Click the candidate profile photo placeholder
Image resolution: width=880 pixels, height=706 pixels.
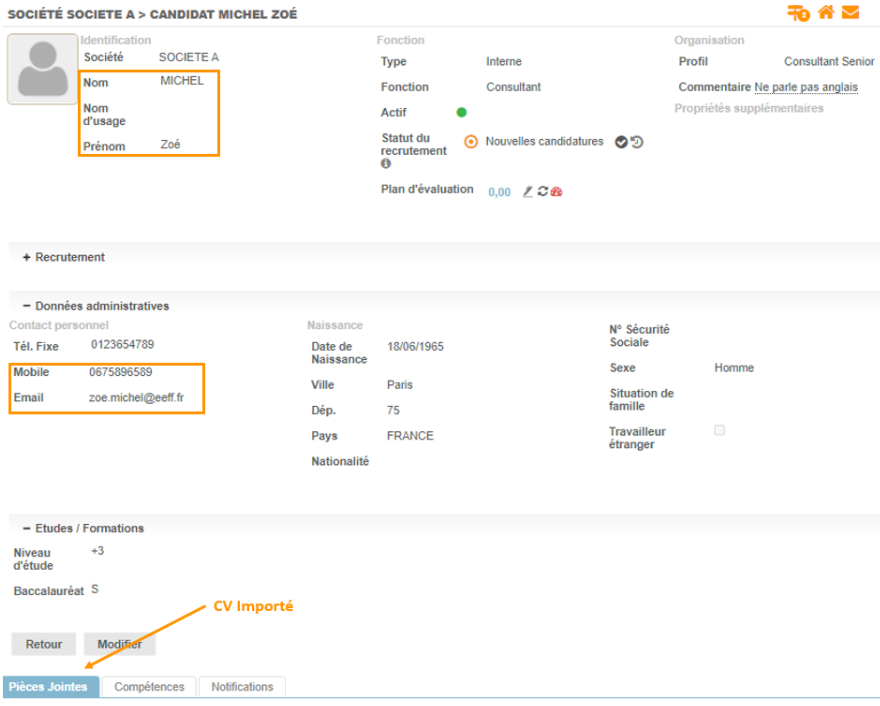42,69
